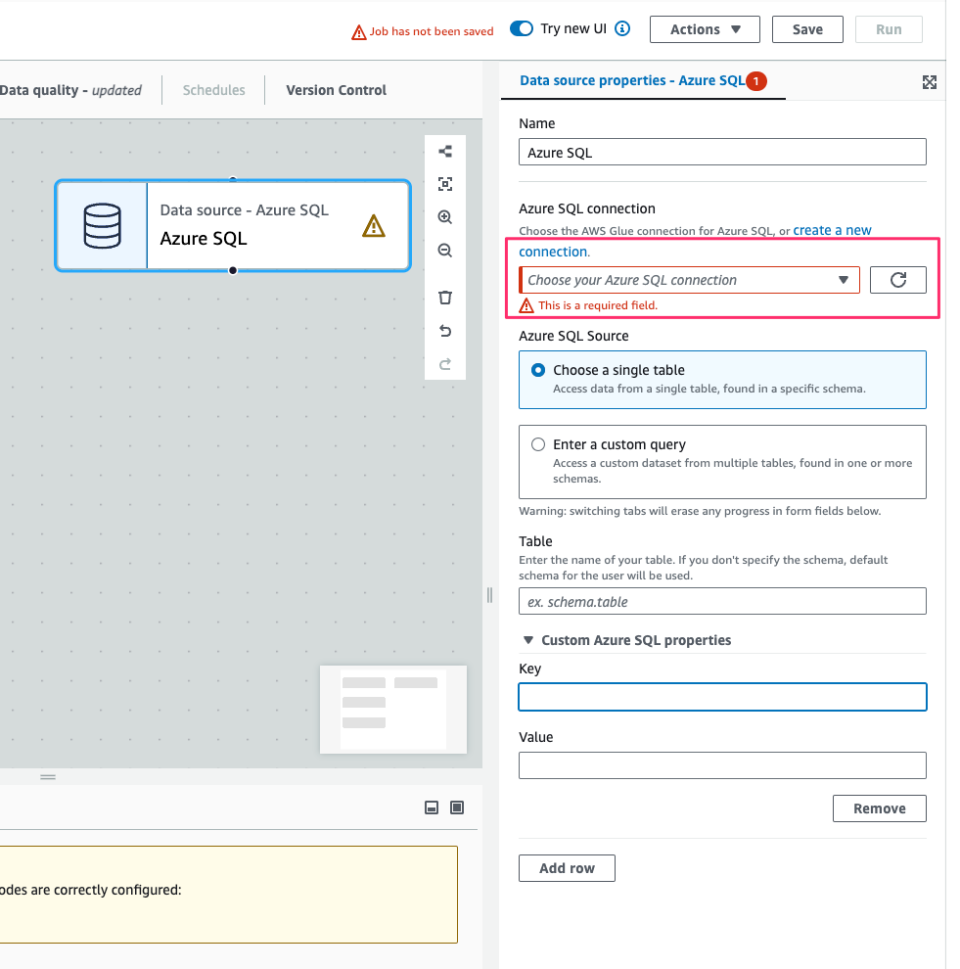Fit the graph to screen

click(445, 184)
